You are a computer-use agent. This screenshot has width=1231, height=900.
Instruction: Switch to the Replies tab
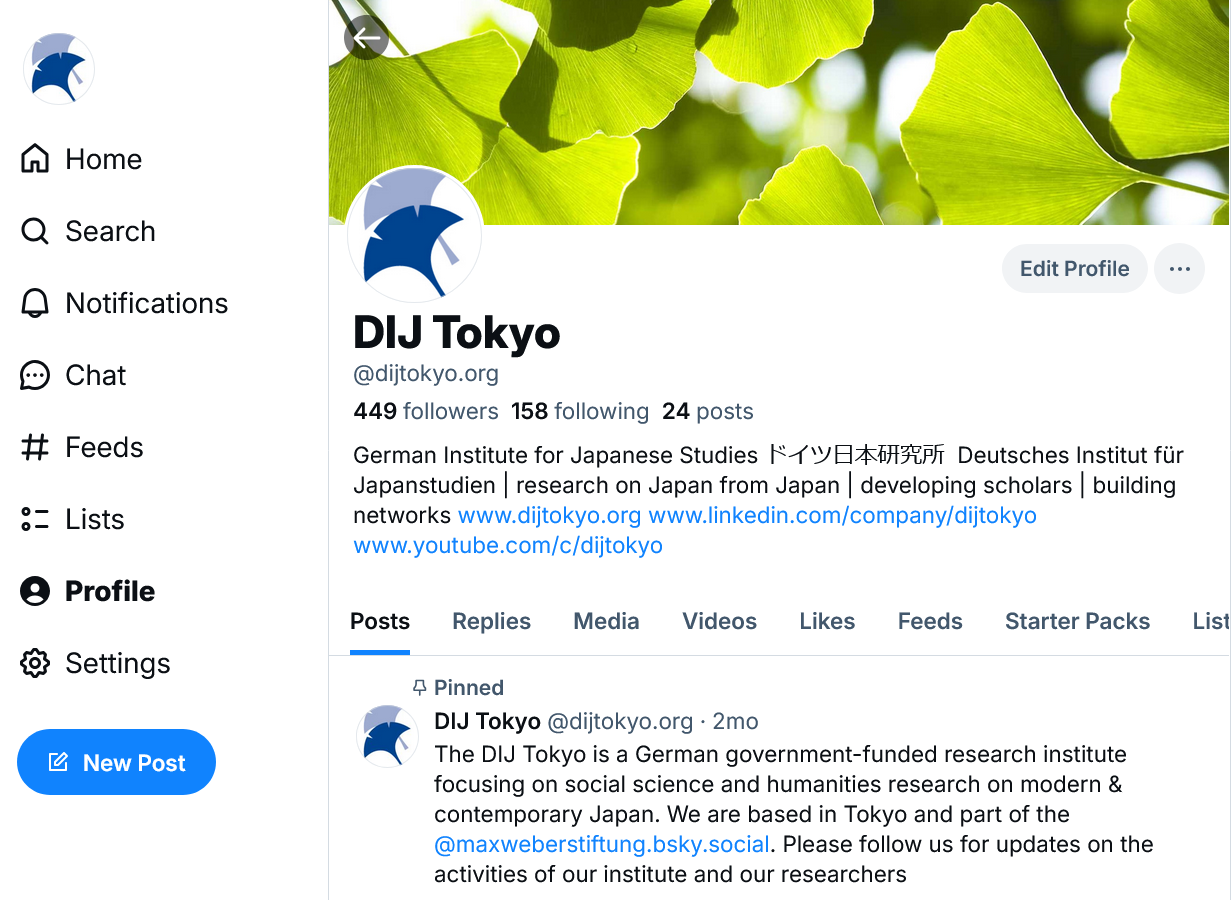pyautogui.click(x=491, y=621)
